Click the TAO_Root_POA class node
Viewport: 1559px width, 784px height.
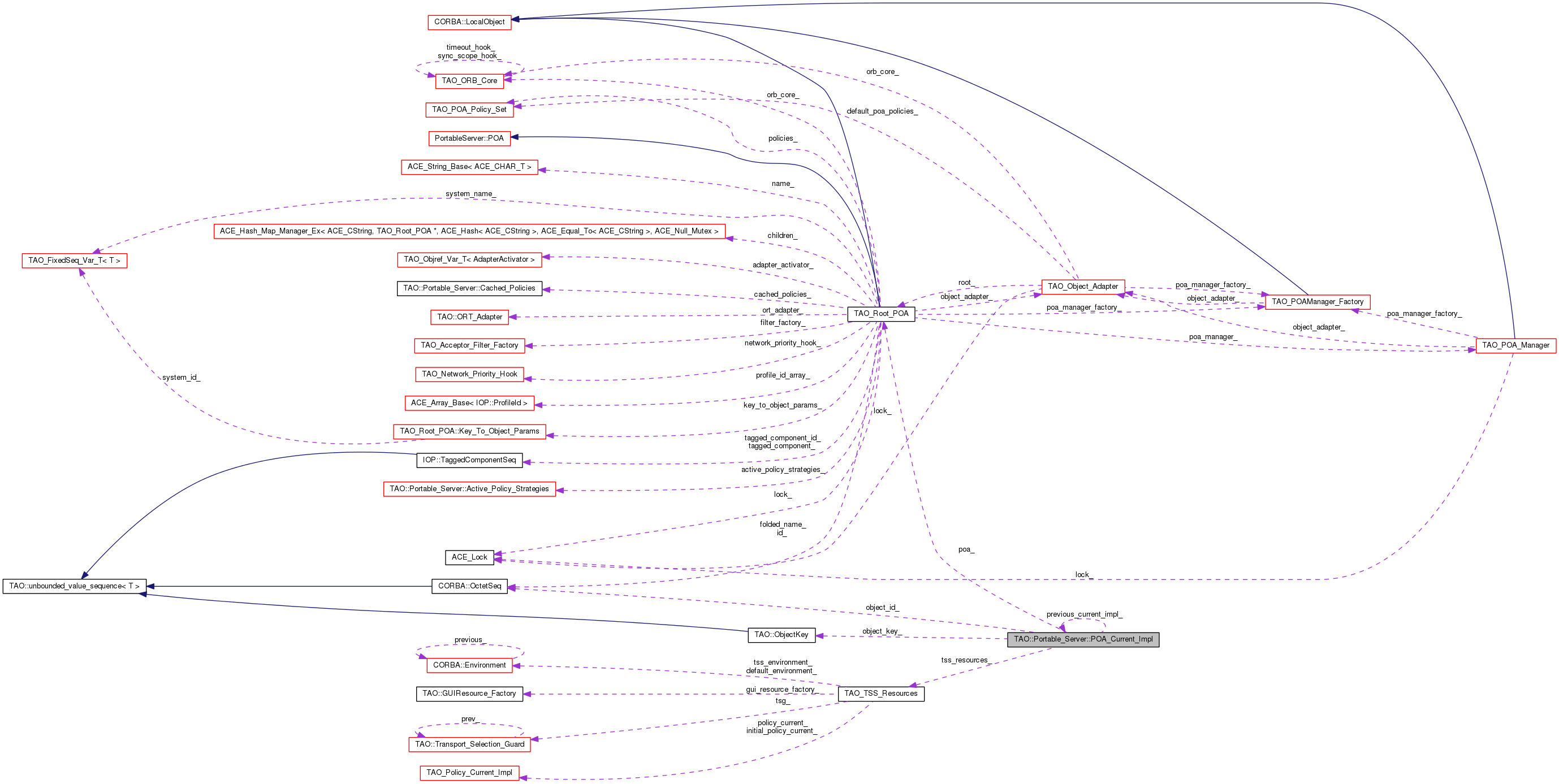880,313
